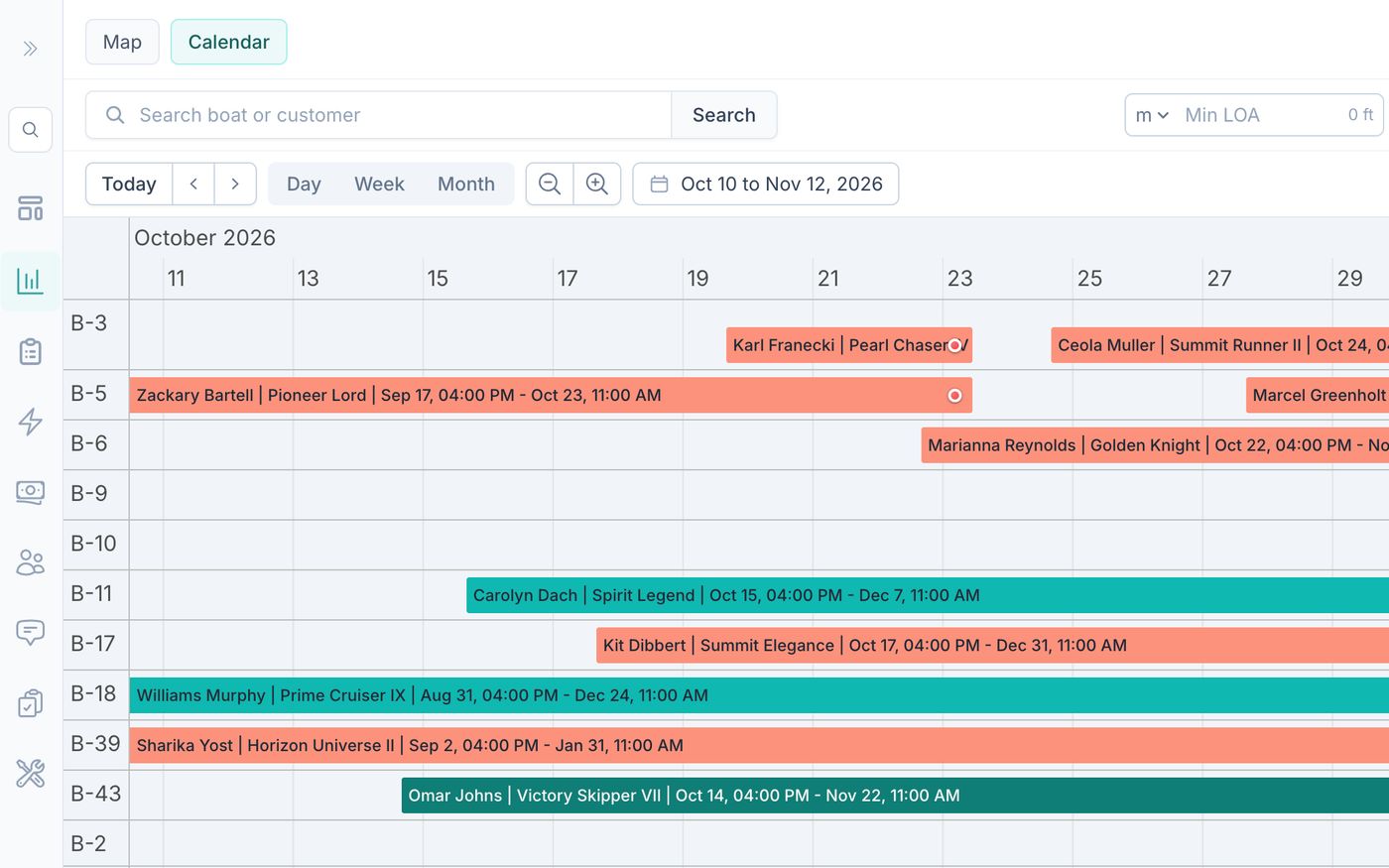This screenshot has width=1389, height=868.
Task: Select the bar chart icon in sidebar
Action: pos(31,281)
